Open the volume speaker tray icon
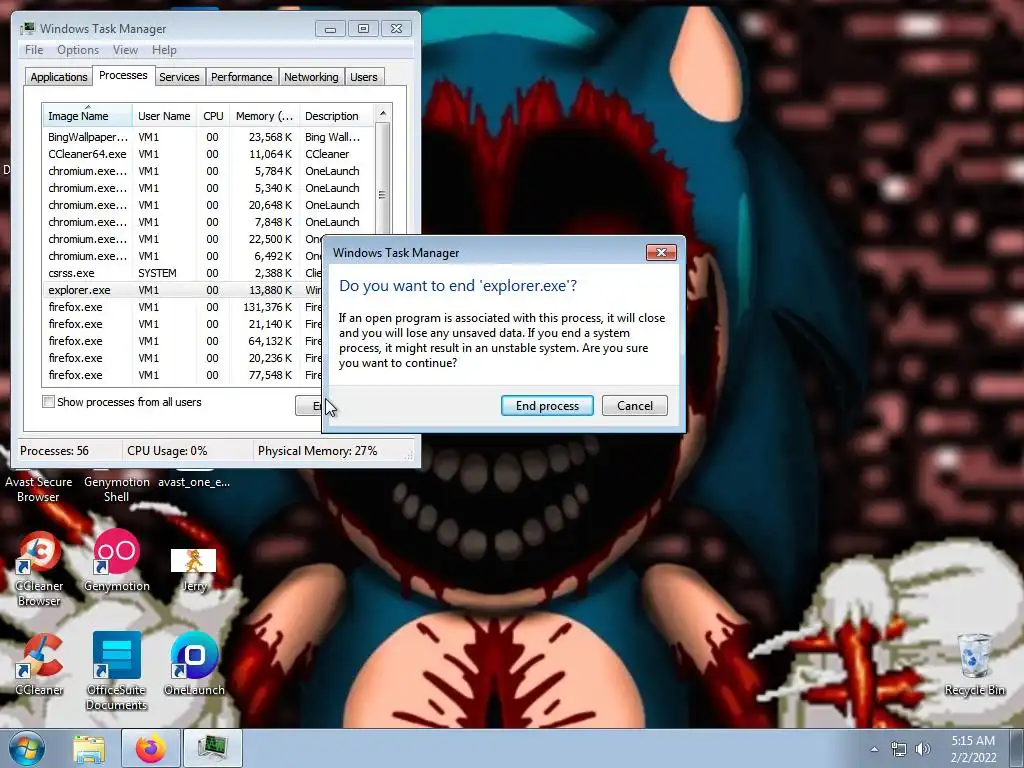1024x768 pixels. click(923, 749)
